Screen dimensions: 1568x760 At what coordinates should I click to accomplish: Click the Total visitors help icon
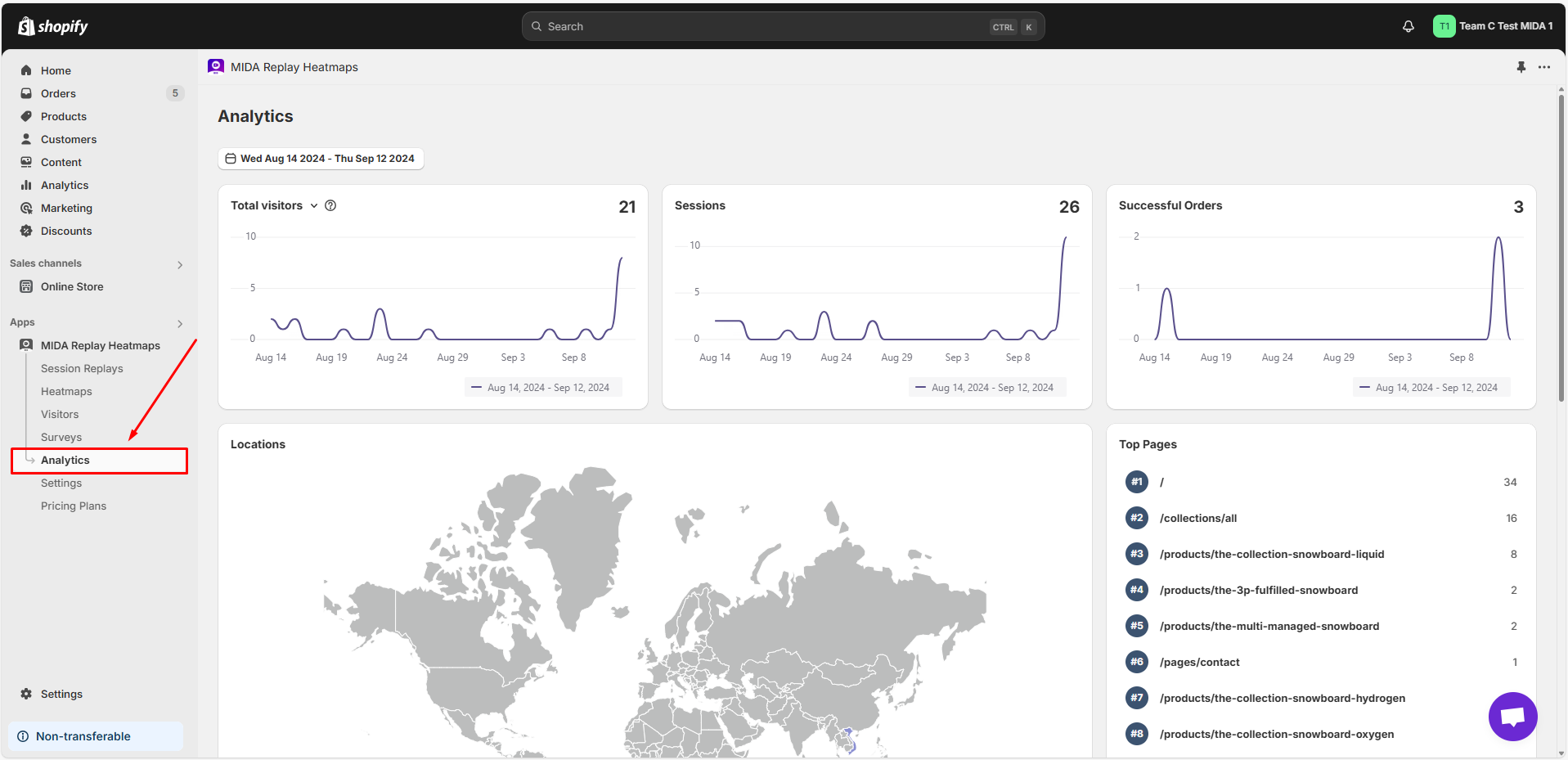coord(330,205)
